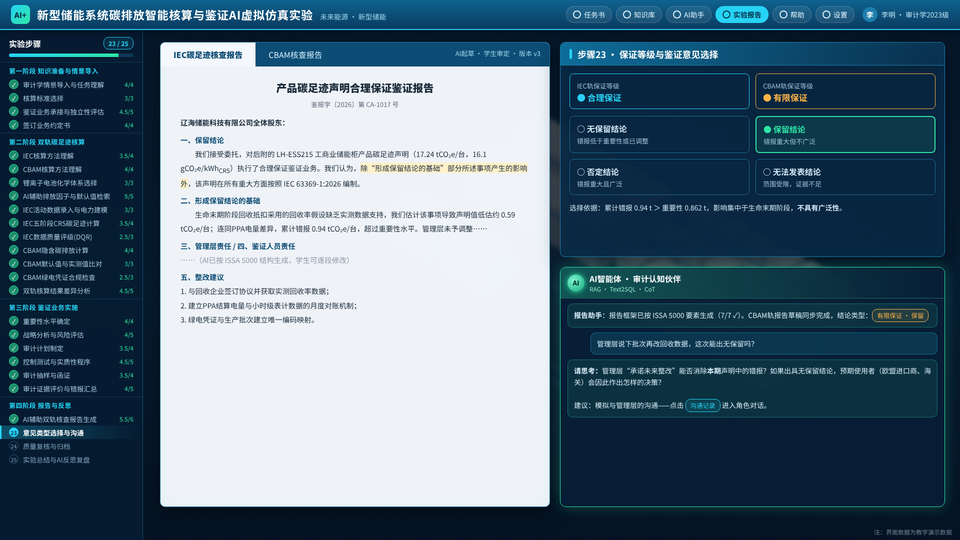This screenshot has height=540, width=960.
Task: Open the 知识库 menu
Action: click(x=638, y=15)
